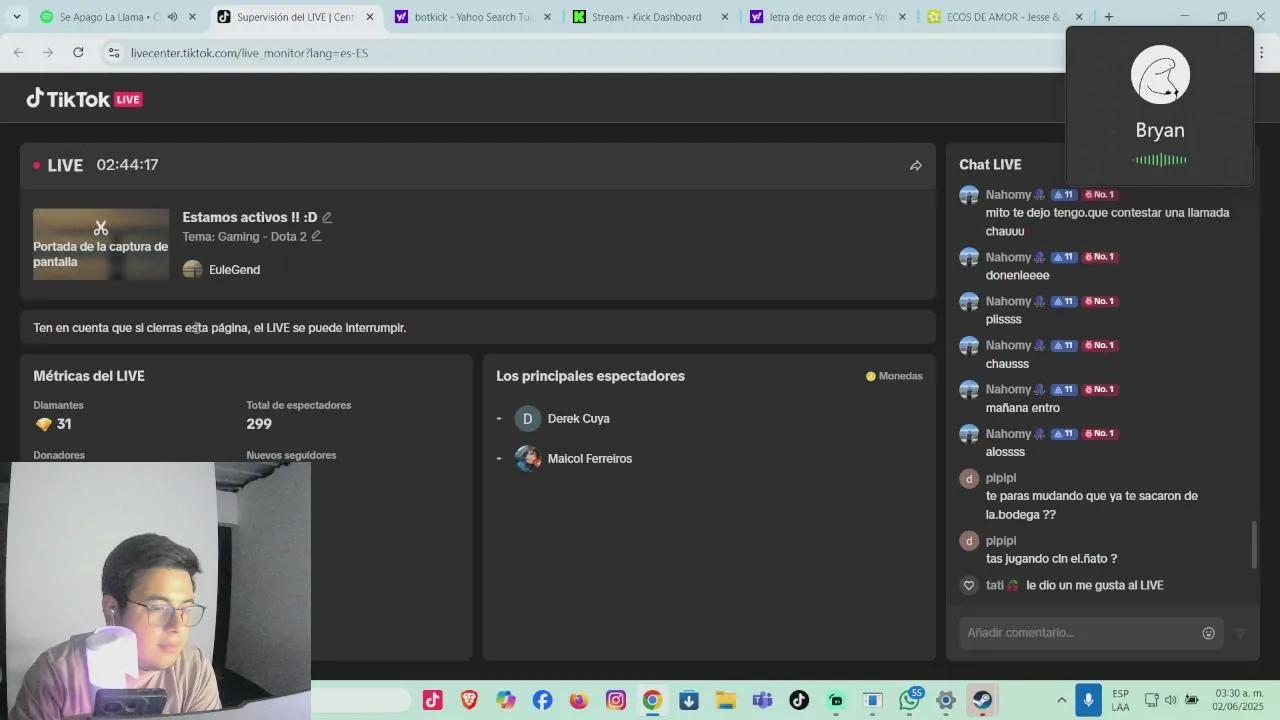The width and height of the screenshot is (1280, 720).
Task: Click the EuleGend username
Action: point(234,270)
